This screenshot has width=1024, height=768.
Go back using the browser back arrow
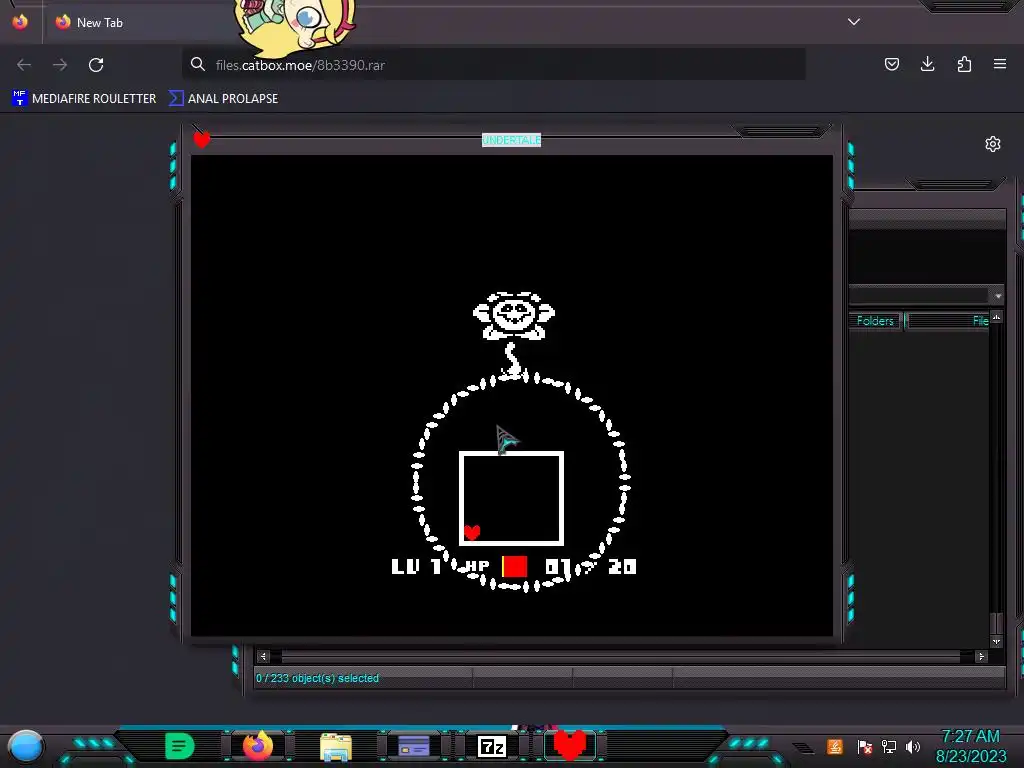24,65
